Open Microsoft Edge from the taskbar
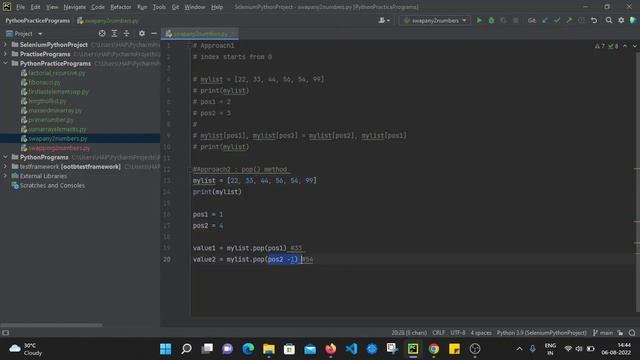The width and height of the screenshot is (640, 360). pyautogui.click(x=248, y=349)
